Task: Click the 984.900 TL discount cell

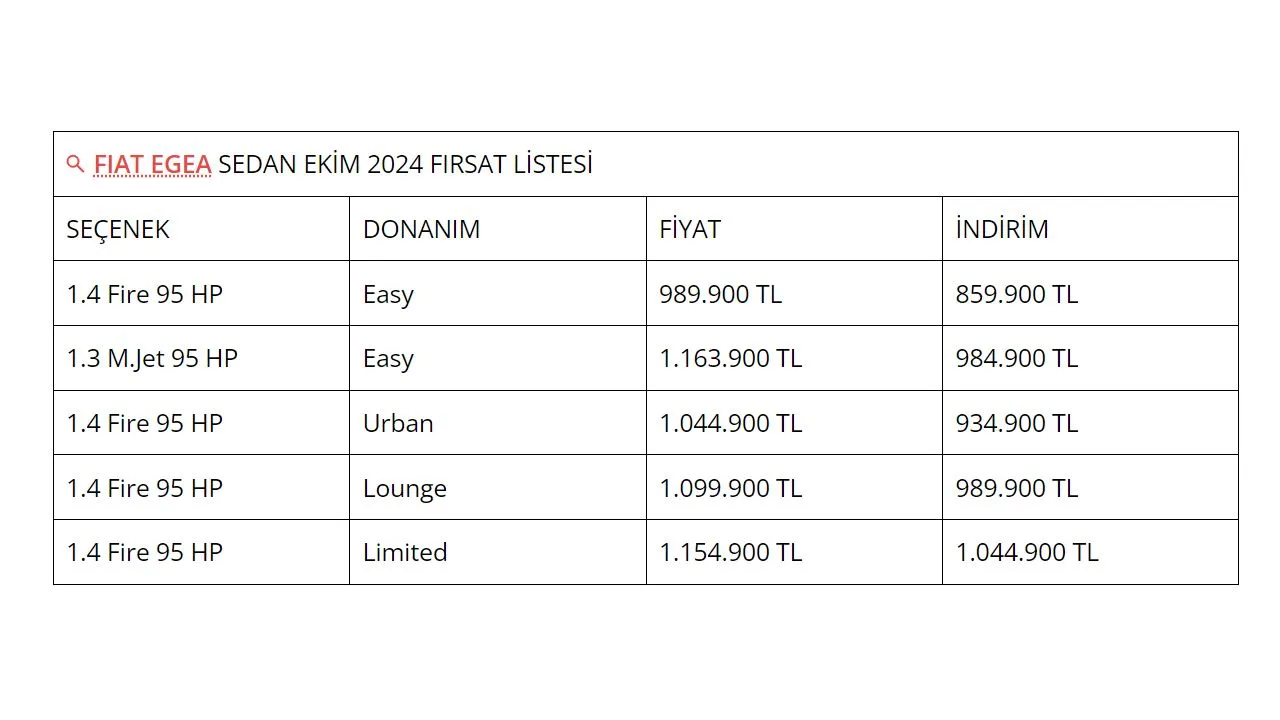Action: 1090,358
